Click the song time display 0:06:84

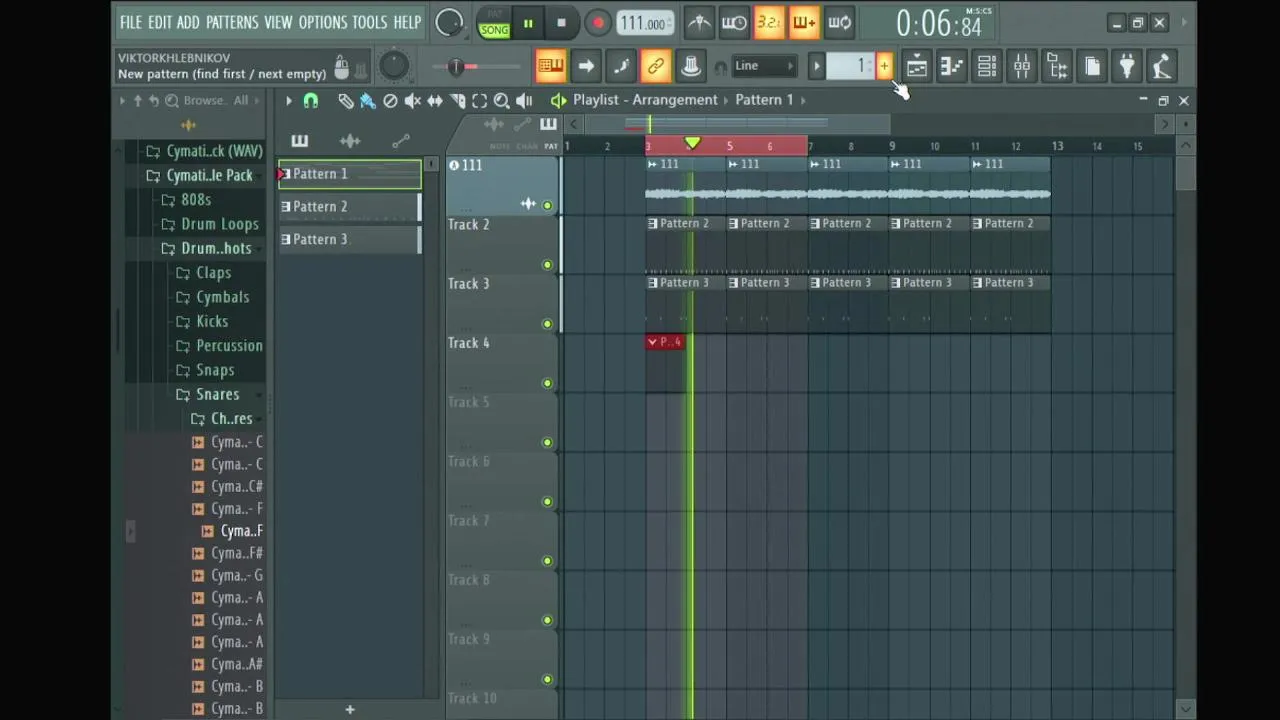click(938, 23)
